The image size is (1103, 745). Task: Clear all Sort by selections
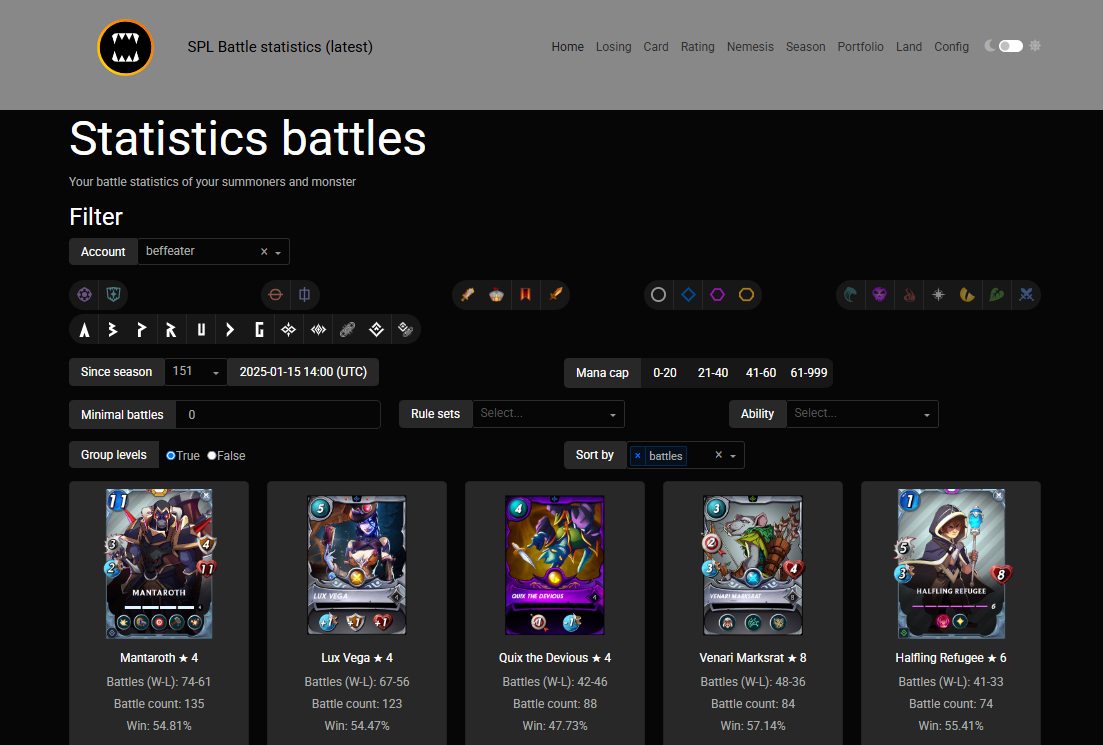(x=718, y=455)
